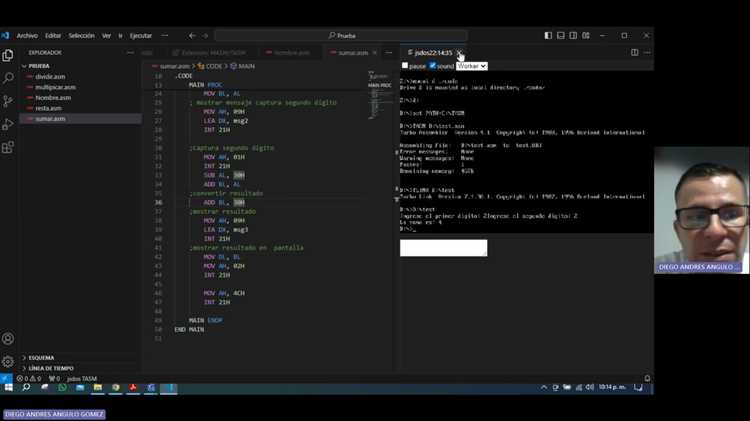Image resolution: width=750 pixels, height=421 pixels.
Task: Click the MAIN breadcrumb segment
Action: click(243, 66)
